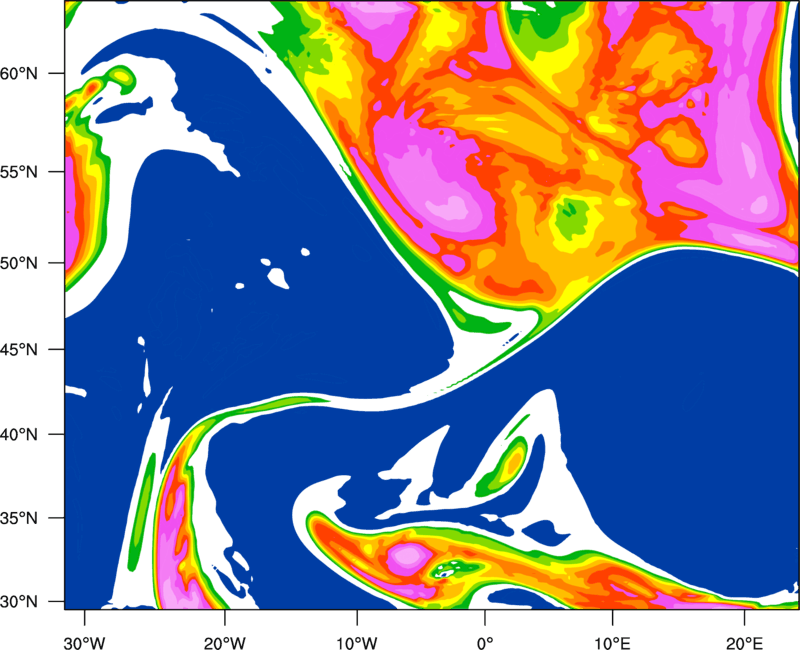Screen dimensions: 800x650
Task: Click the 30°N latitude label
Action: 20,602
